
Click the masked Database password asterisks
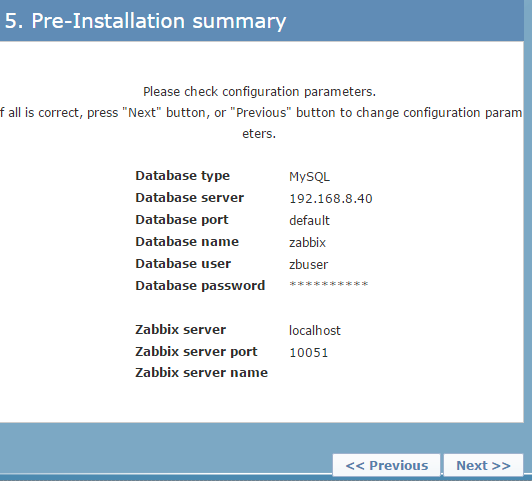click(328, 285)
